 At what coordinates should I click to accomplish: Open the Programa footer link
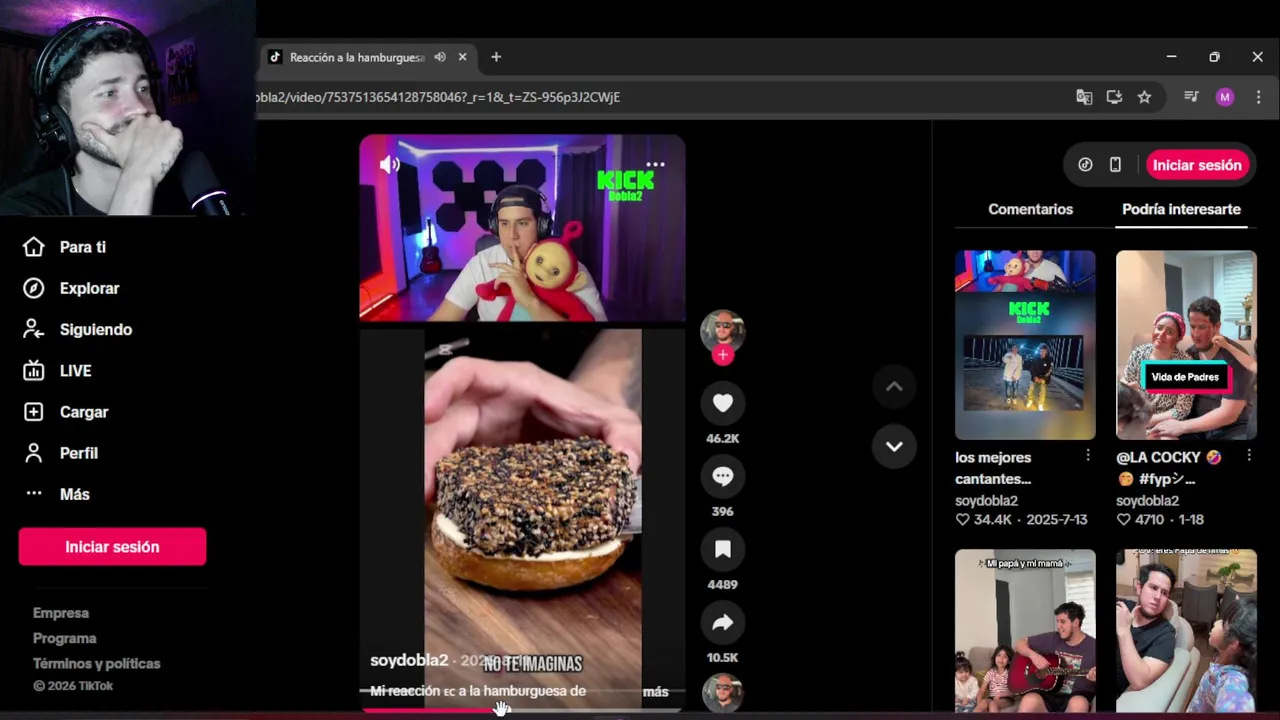pyautogui.click(x=65, y=638)
